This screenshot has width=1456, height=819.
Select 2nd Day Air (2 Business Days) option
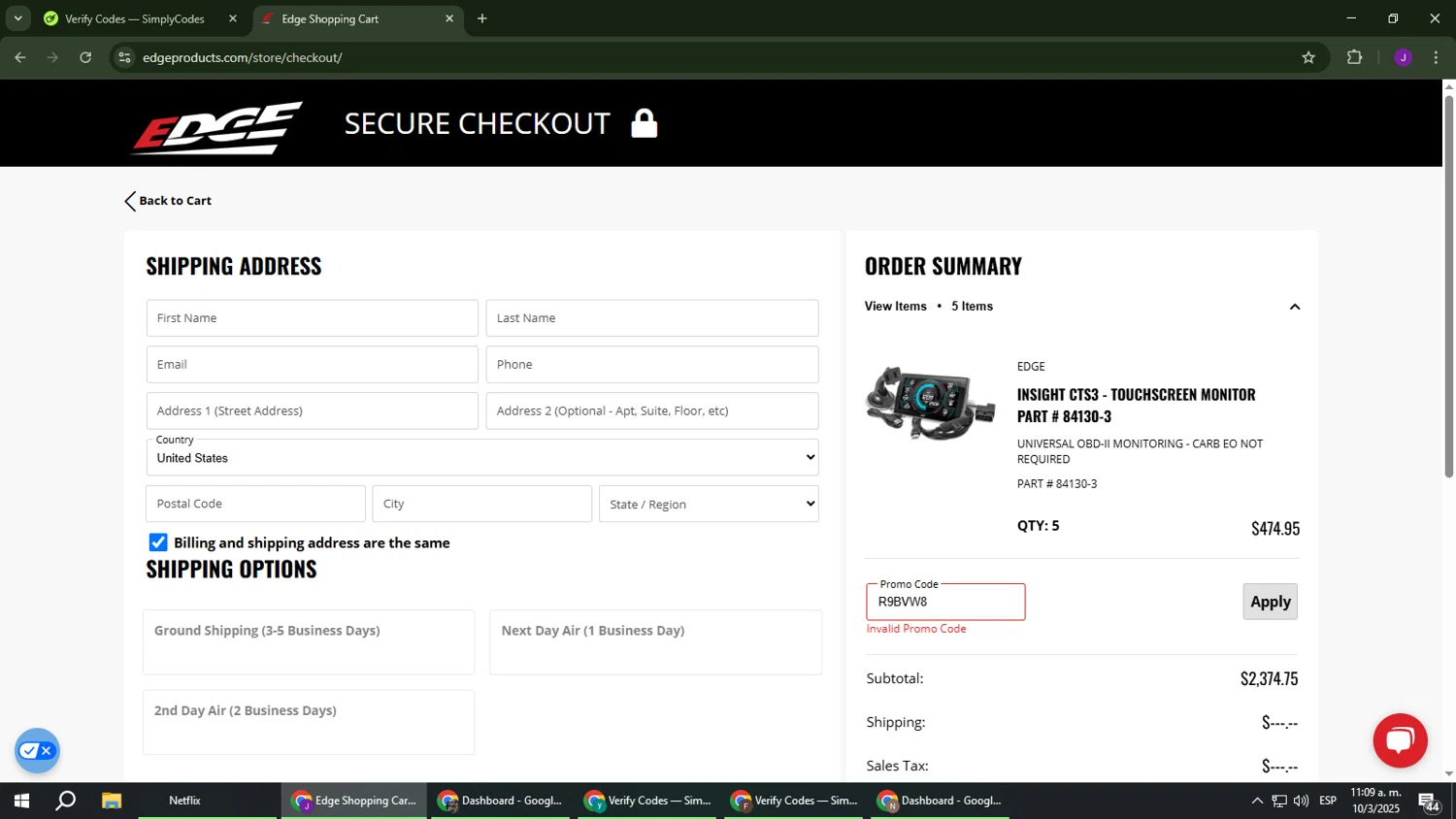click(x=309, y=722)
